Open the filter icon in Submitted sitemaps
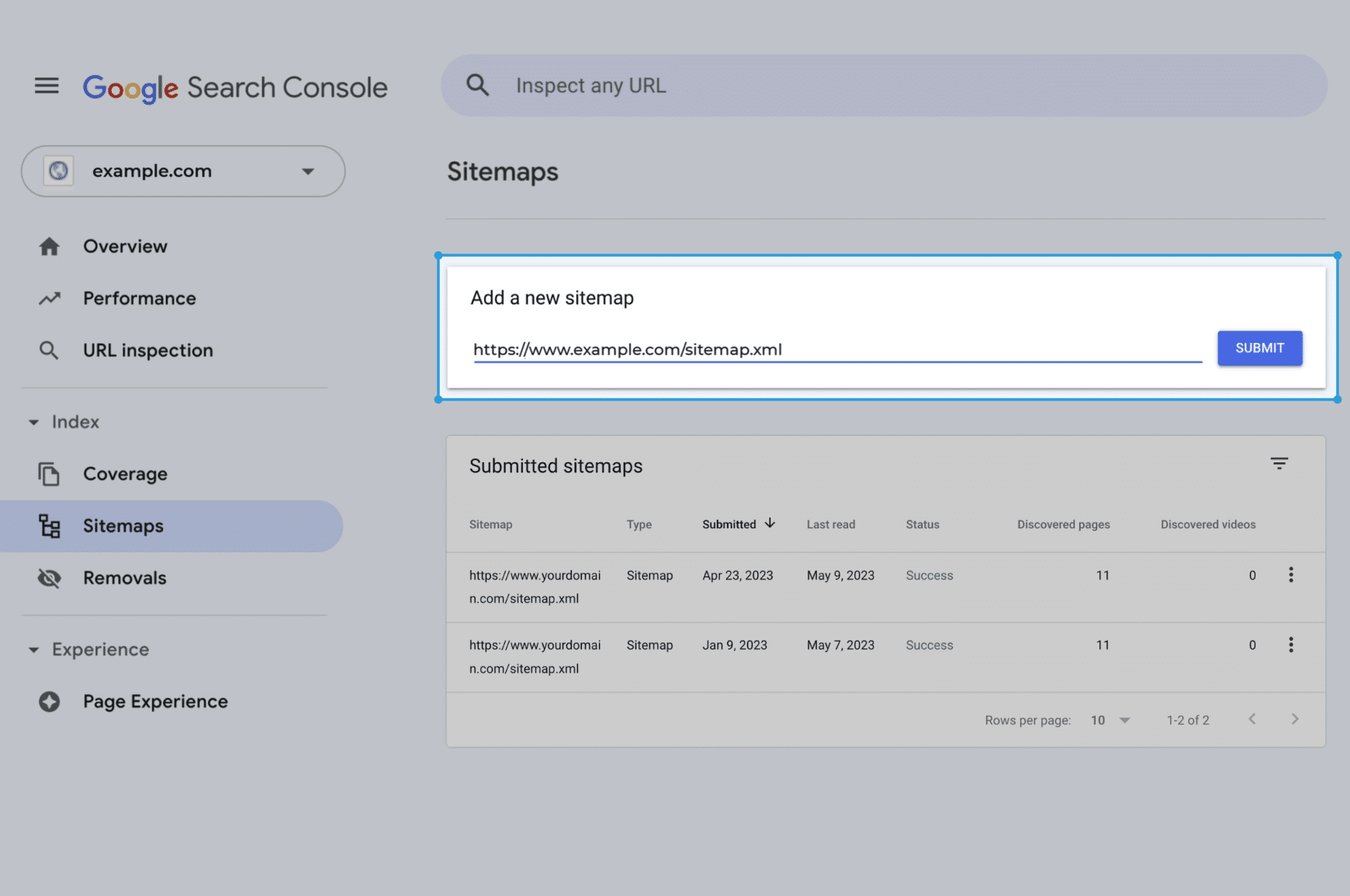This screenshot has width=1350, height=896. click(1279, 464)
